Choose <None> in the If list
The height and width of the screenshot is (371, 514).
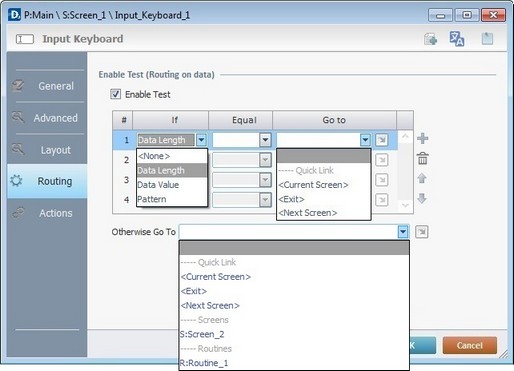pos(172,156)
